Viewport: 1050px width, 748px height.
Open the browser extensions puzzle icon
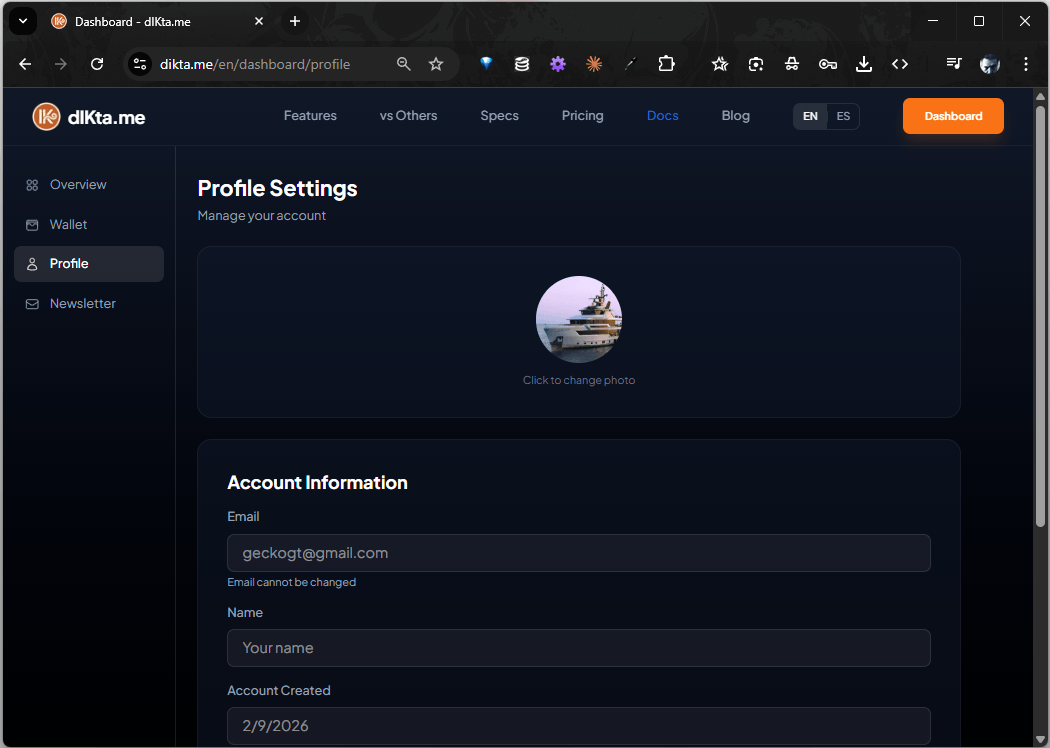tap(666, 63)
